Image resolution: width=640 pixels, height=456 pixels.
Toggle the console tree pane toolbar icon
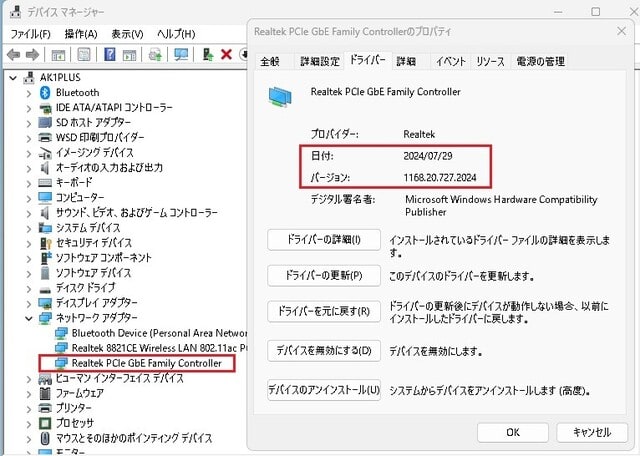click(58, 54)
